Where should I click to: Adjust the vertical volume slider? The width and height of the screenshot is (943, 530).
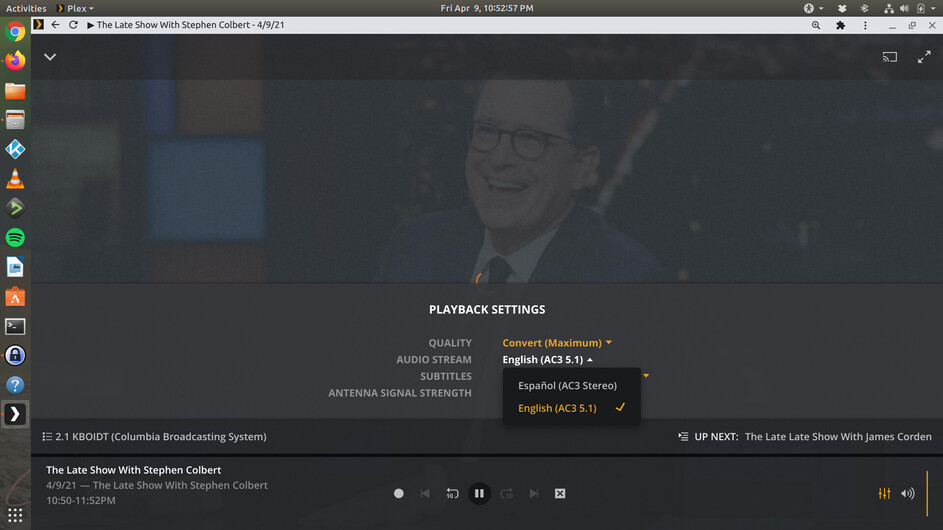[x=927, y=493]
